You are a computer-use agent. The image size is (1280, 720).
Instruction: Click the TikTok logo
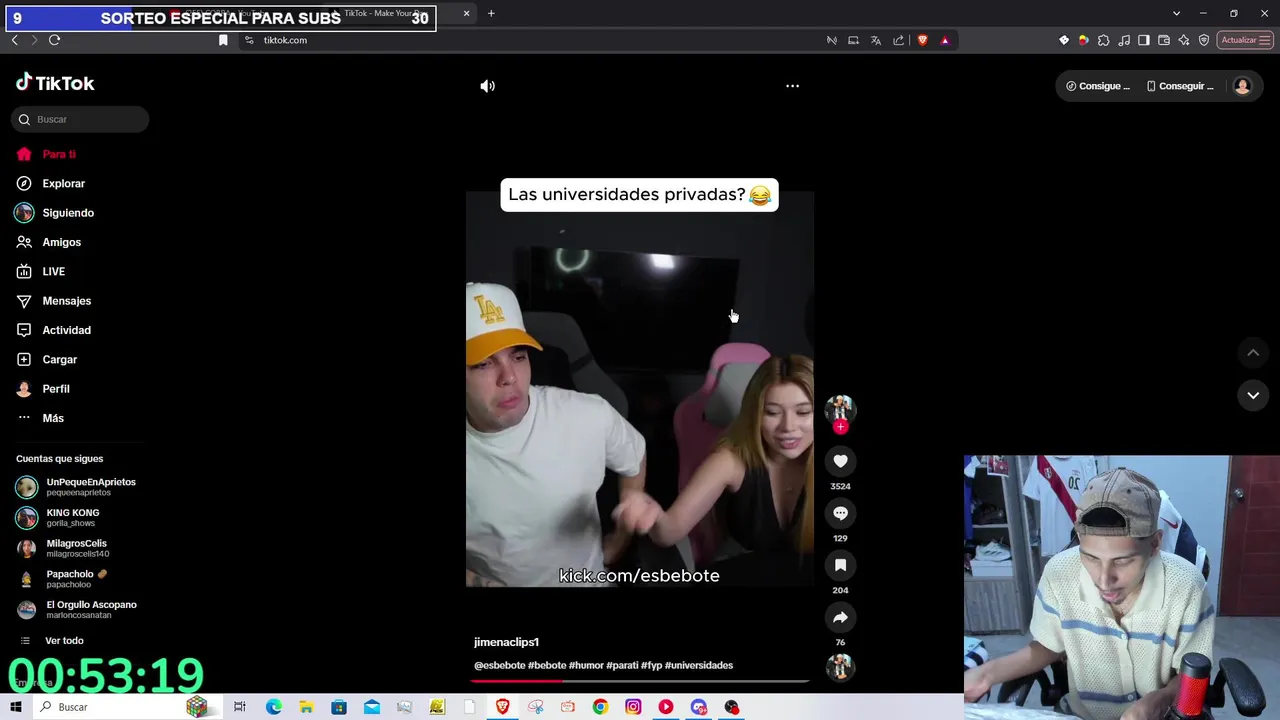click(55, 83)
